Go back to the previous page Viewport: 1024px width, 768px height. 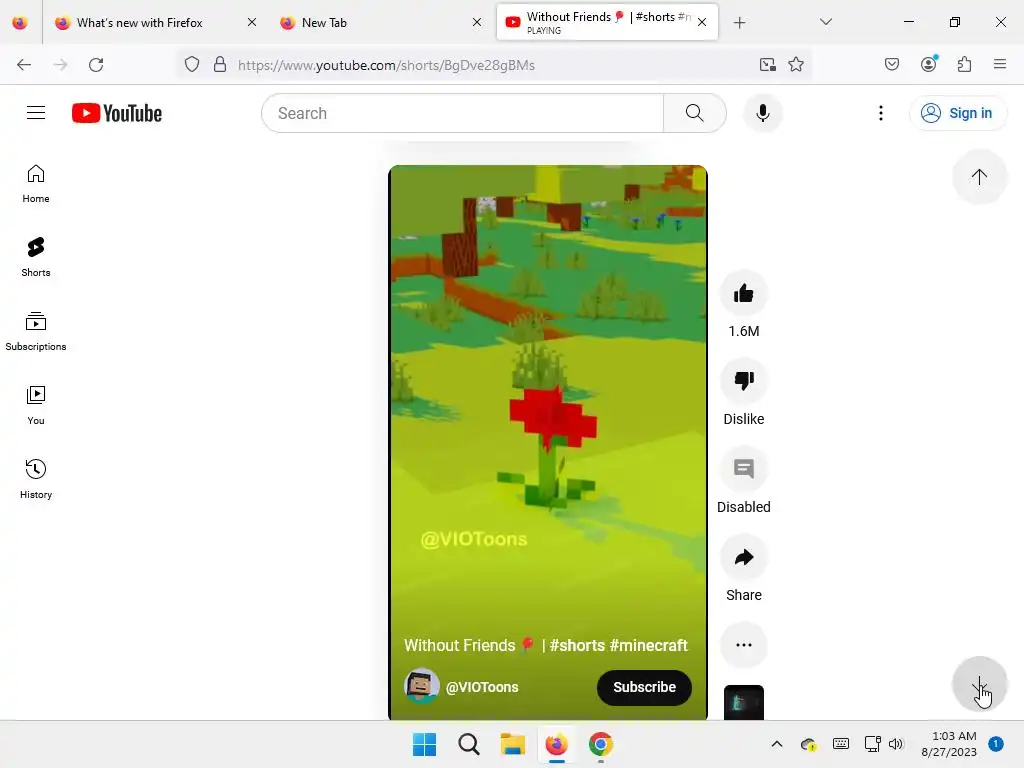point(24,65)
